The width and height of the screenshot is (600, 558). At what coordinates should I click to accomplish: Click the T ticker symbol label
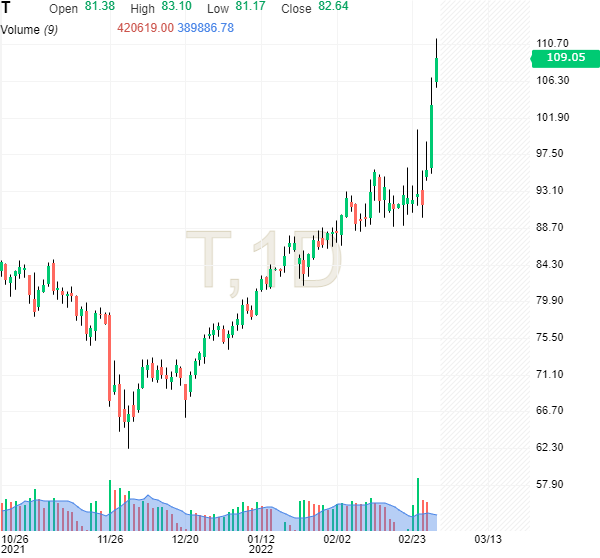pyautogui.click(x=5, y=8)
